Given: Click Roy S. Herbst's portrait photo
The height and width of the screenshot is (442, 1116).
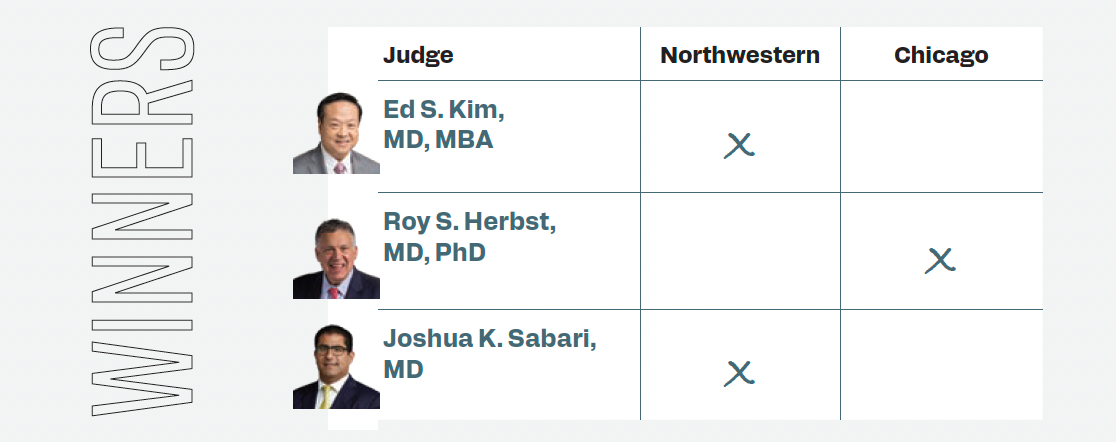Looking at the screenshot, I should tap(336, 258).
